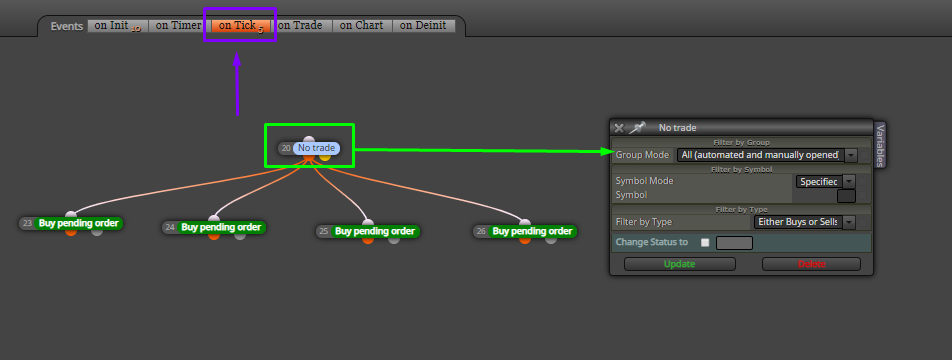
Task: Toggle the checkbox beside the Symbol field
Action: 863,195
